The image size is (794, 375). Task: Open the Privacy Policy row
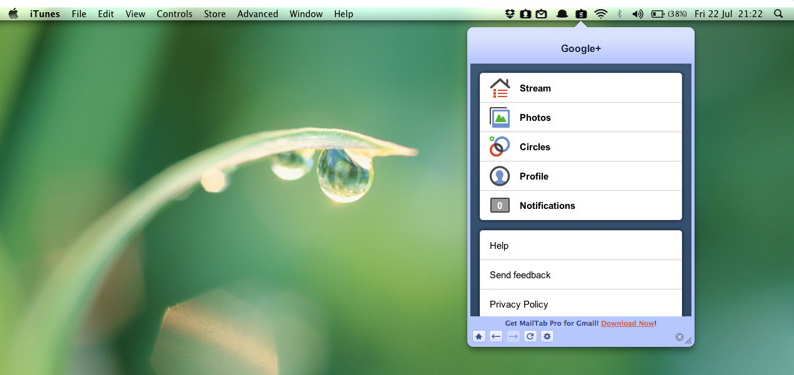[x=581, y=304]
